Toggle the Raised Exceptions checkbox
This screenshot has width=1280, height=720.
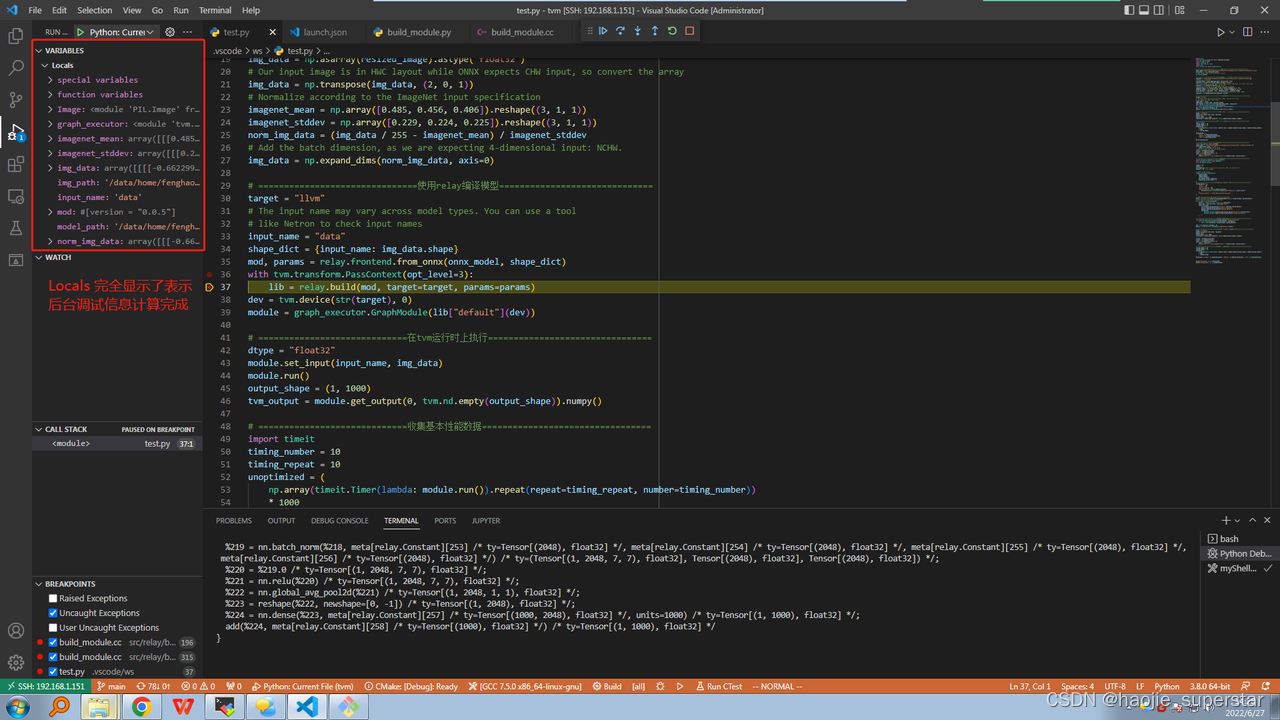(x=53, y=598)
